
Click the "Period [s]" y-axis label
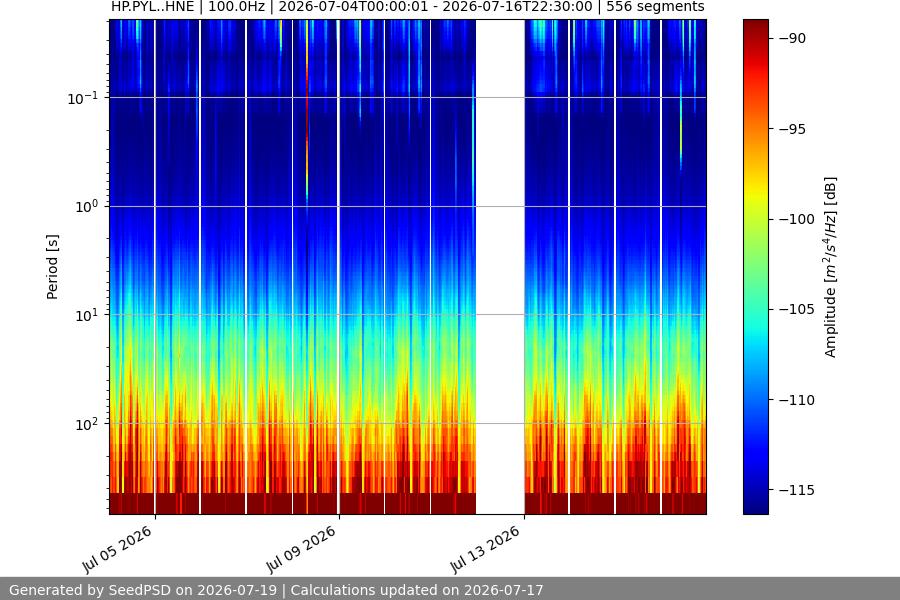tap(52, 267)
